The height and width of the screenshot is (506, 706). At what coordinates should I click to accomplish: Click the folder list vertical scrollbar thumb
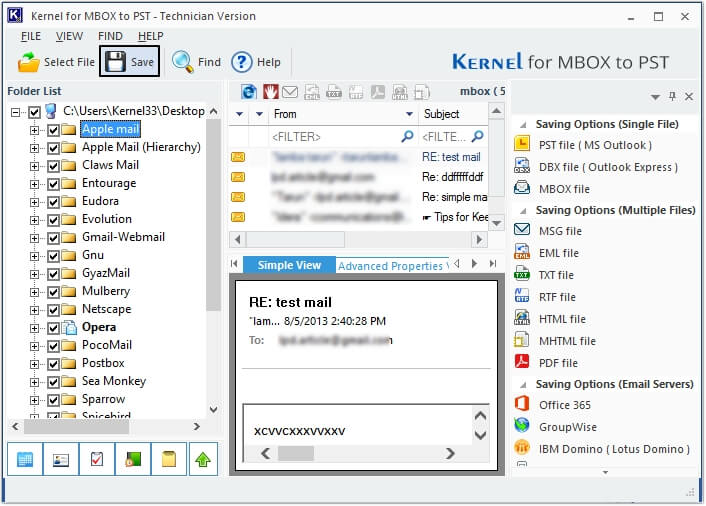point(213,214)
